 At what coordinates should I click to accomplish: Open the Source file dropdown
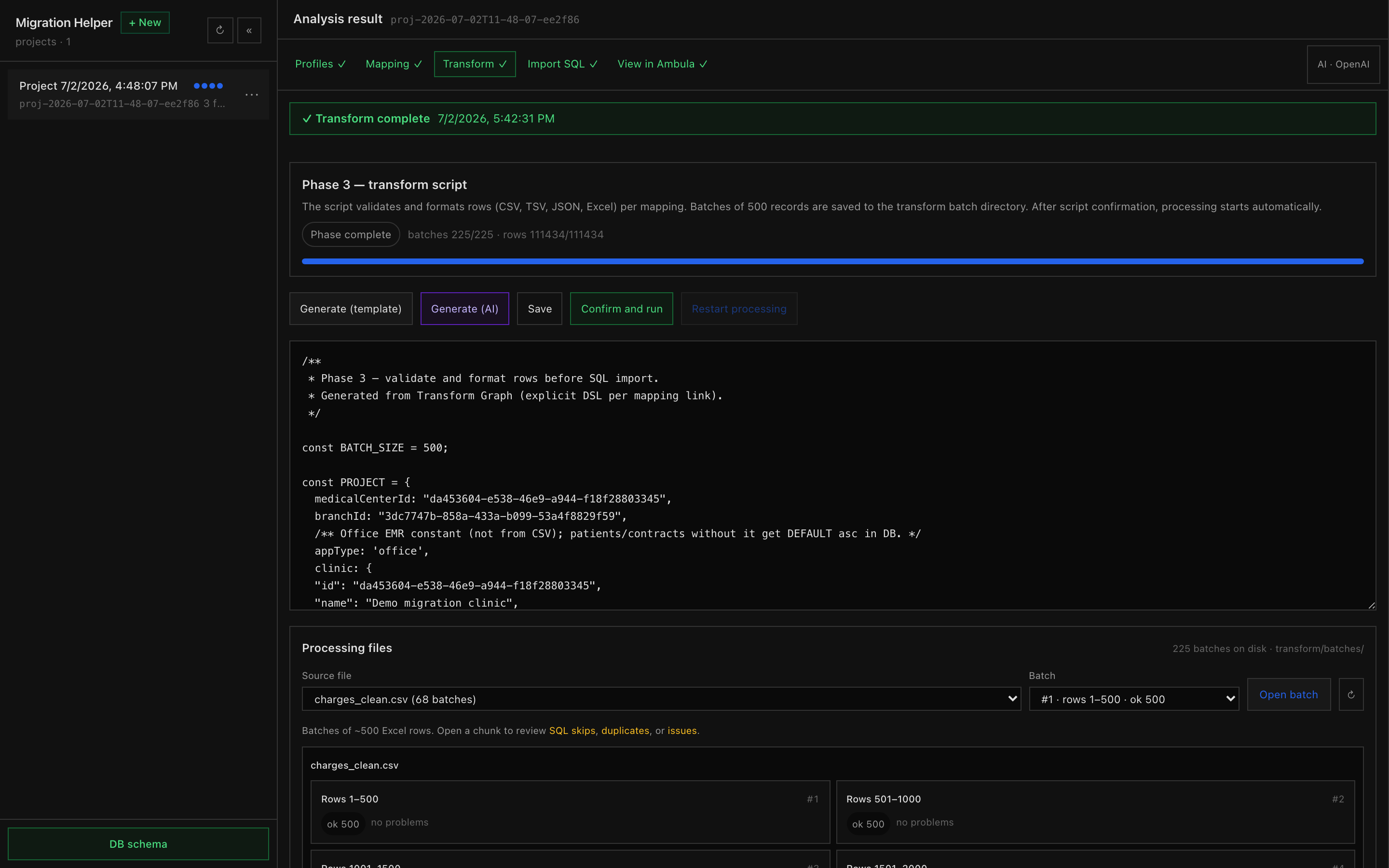click(x=661, y=699)
